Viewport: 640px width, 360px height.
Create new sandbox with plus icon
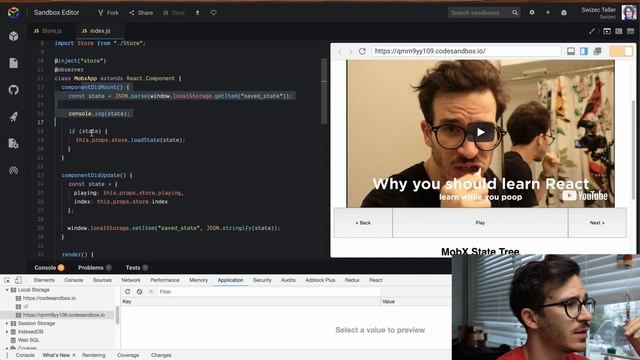[x=548, y=13]
